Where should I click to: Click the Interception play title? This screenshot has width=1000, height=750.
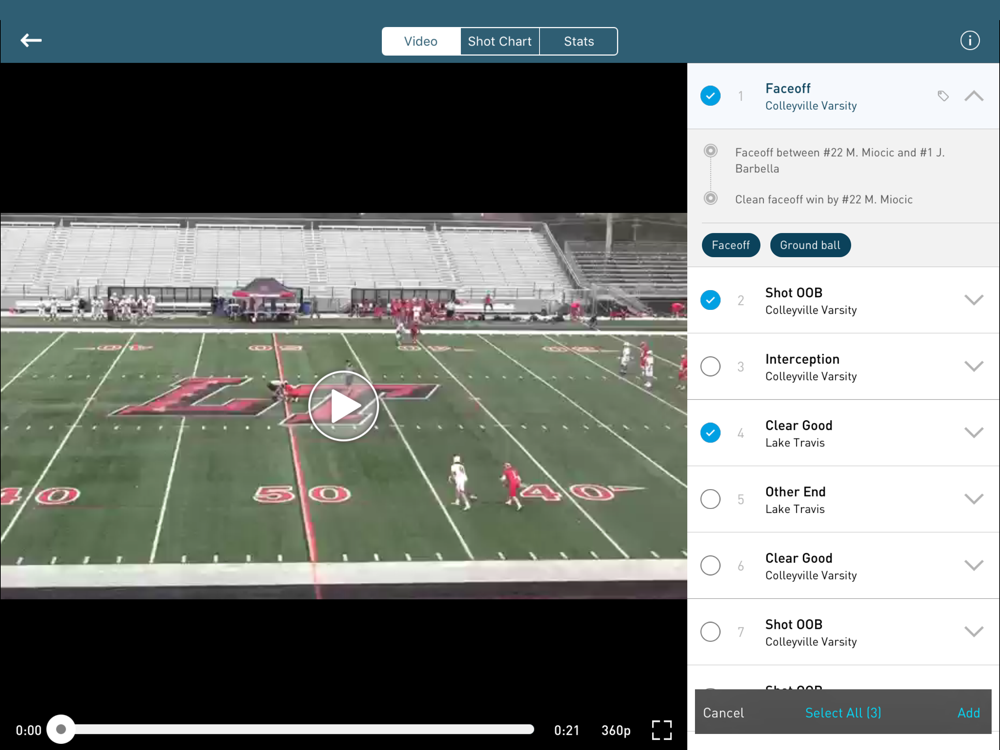802,359
